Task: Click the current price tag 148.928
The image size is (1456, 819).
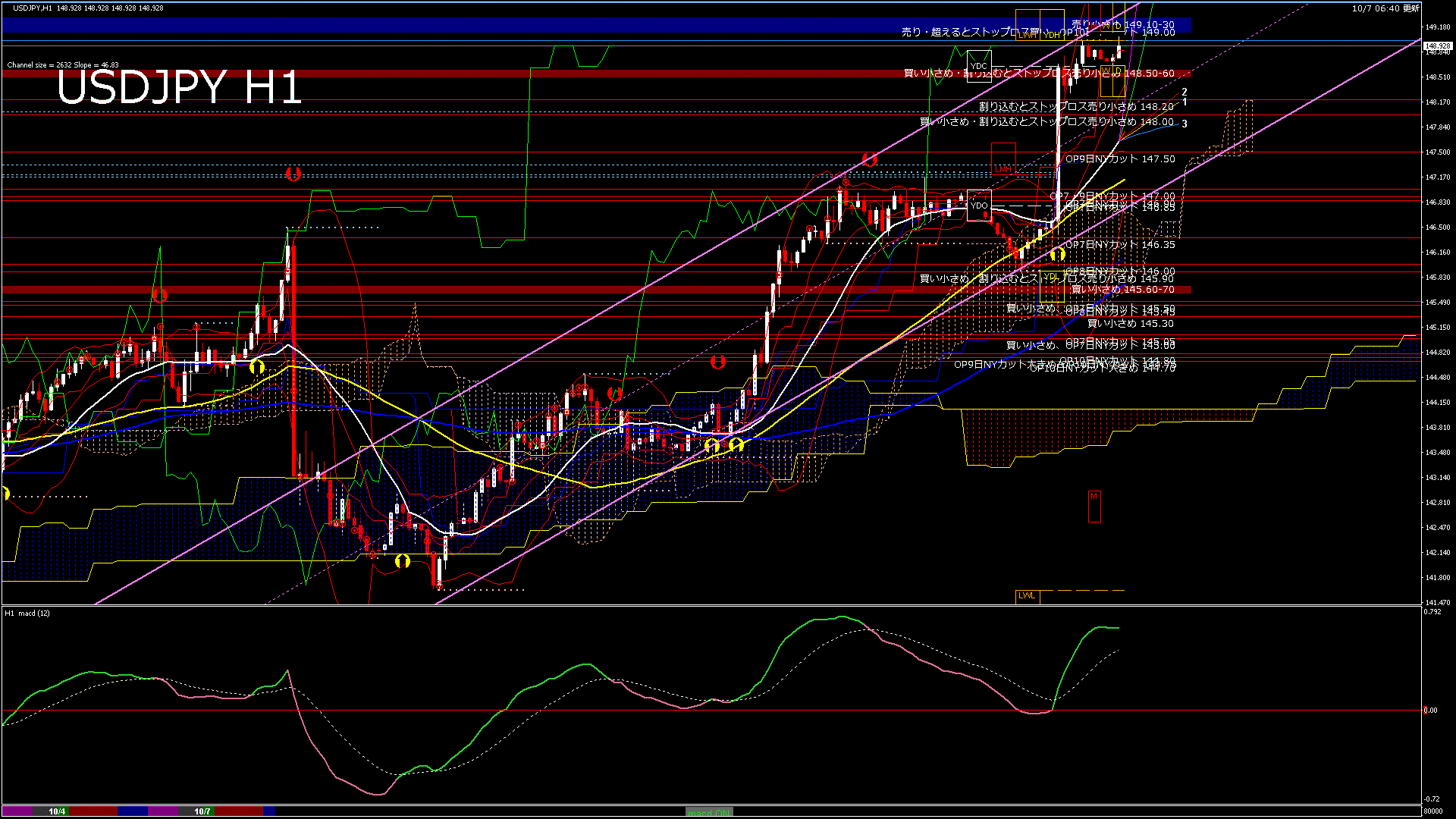Action: 1437,46
